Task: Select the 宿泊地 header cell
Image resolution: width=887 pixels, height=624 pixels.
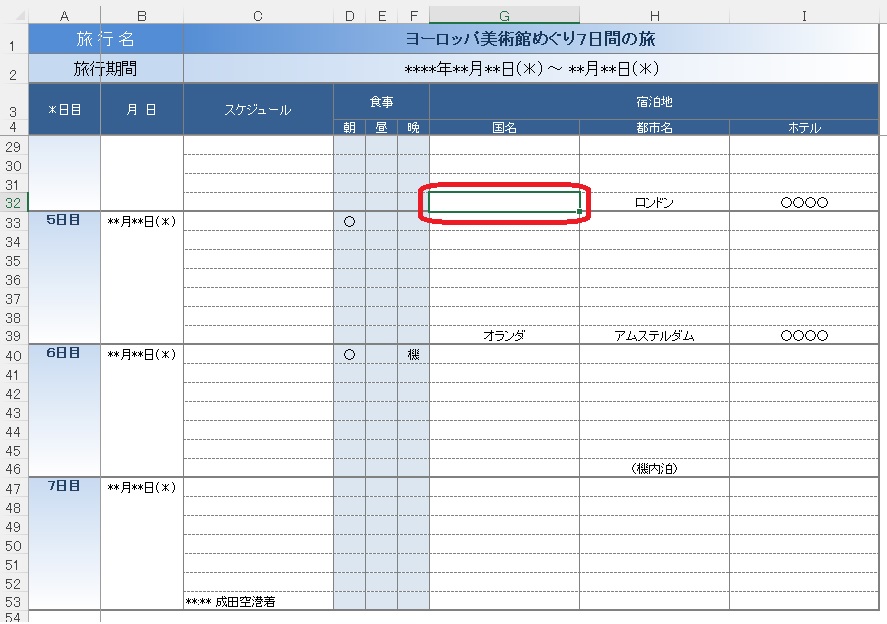Action: click(x=654, y=102)
